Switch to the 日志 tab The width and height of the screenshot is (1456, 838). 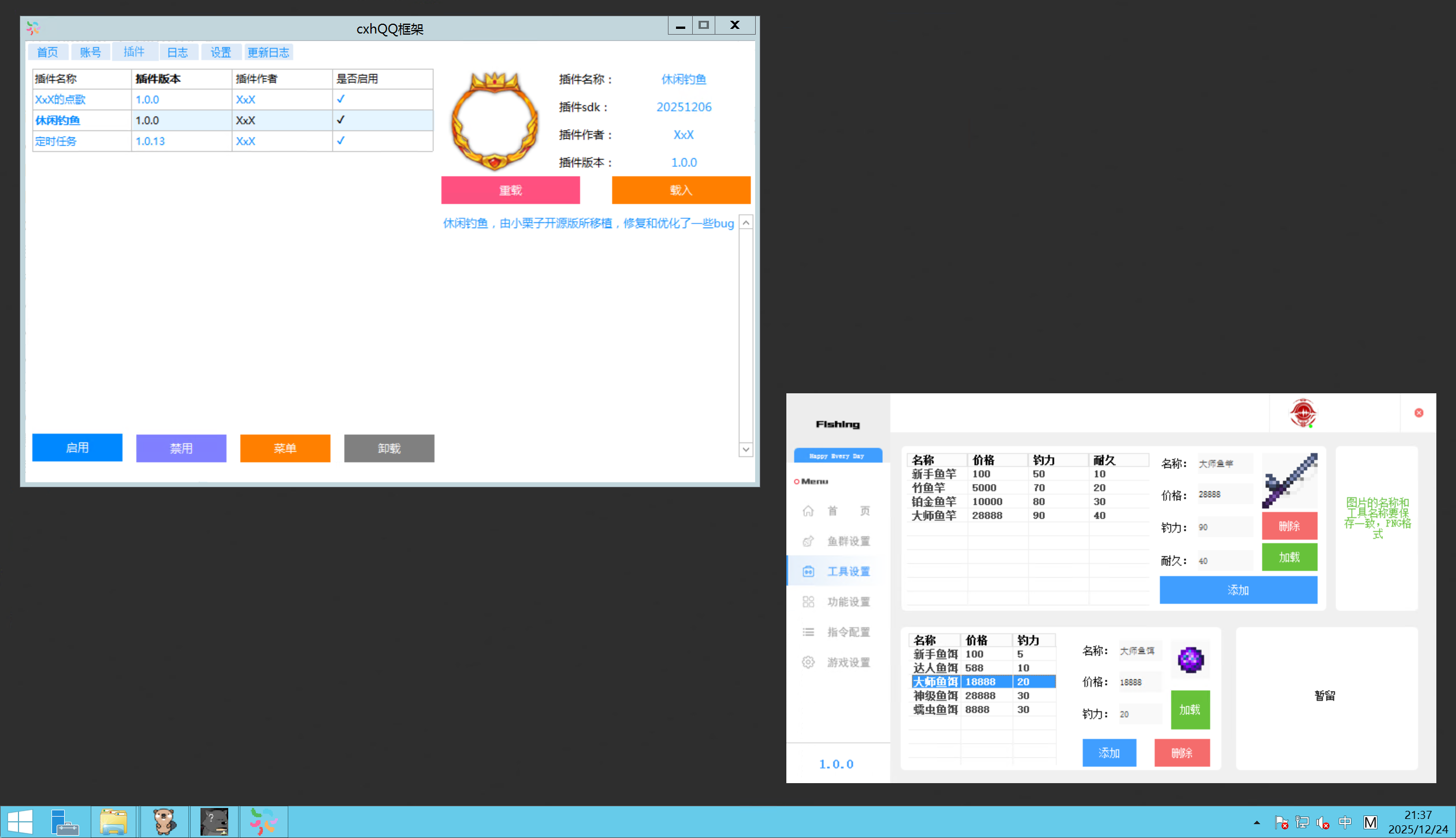177,53
